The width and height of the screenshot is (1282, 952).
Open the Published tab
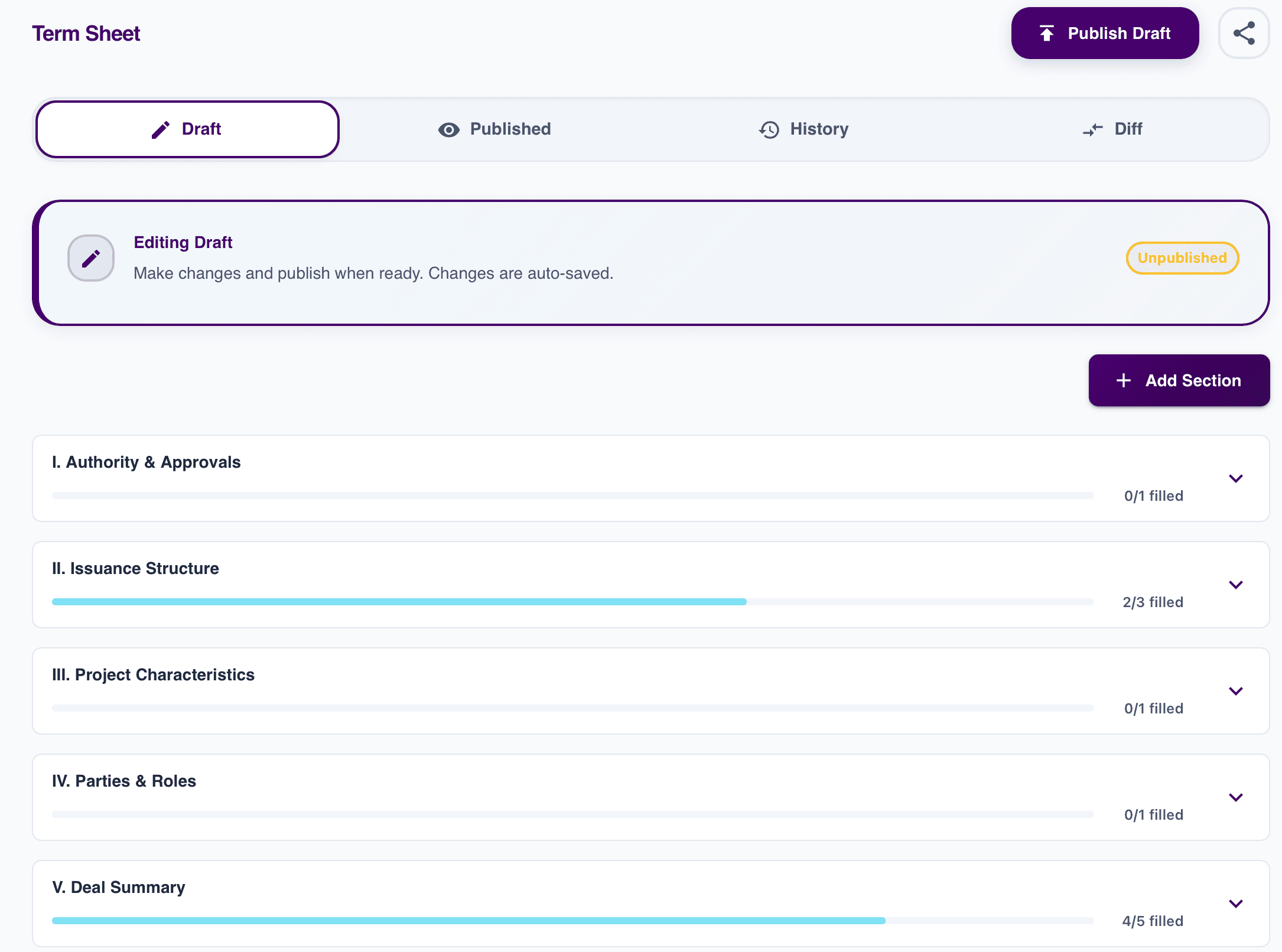pos(494,129)
